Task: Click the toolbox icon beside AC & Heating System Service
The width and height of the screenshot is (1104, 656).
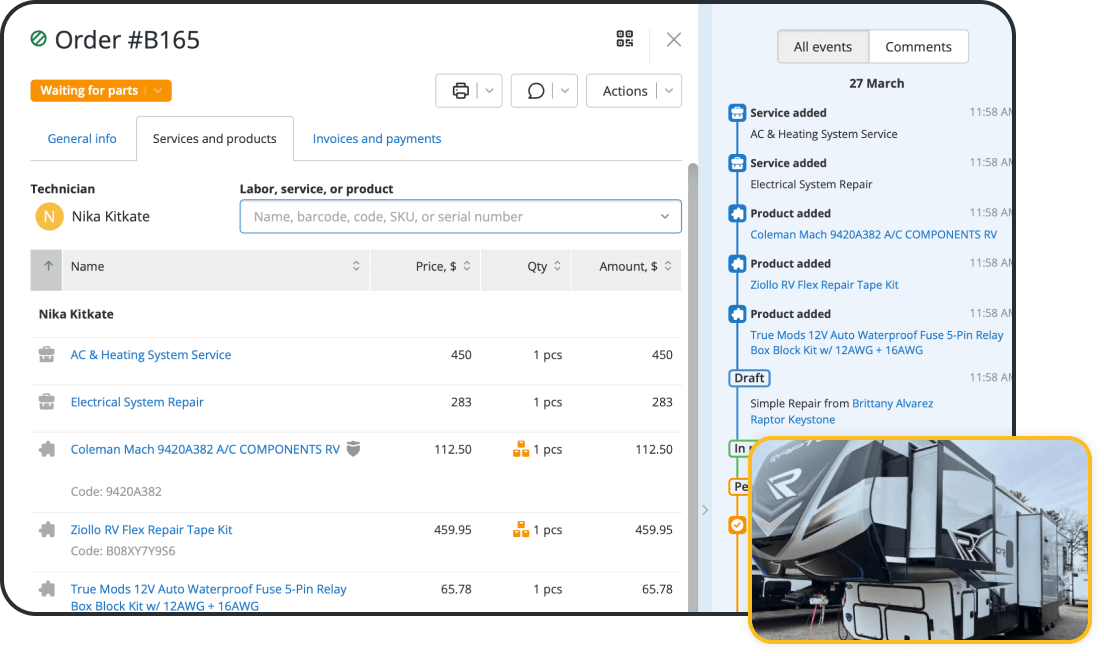Action: [x=47, y=354]
